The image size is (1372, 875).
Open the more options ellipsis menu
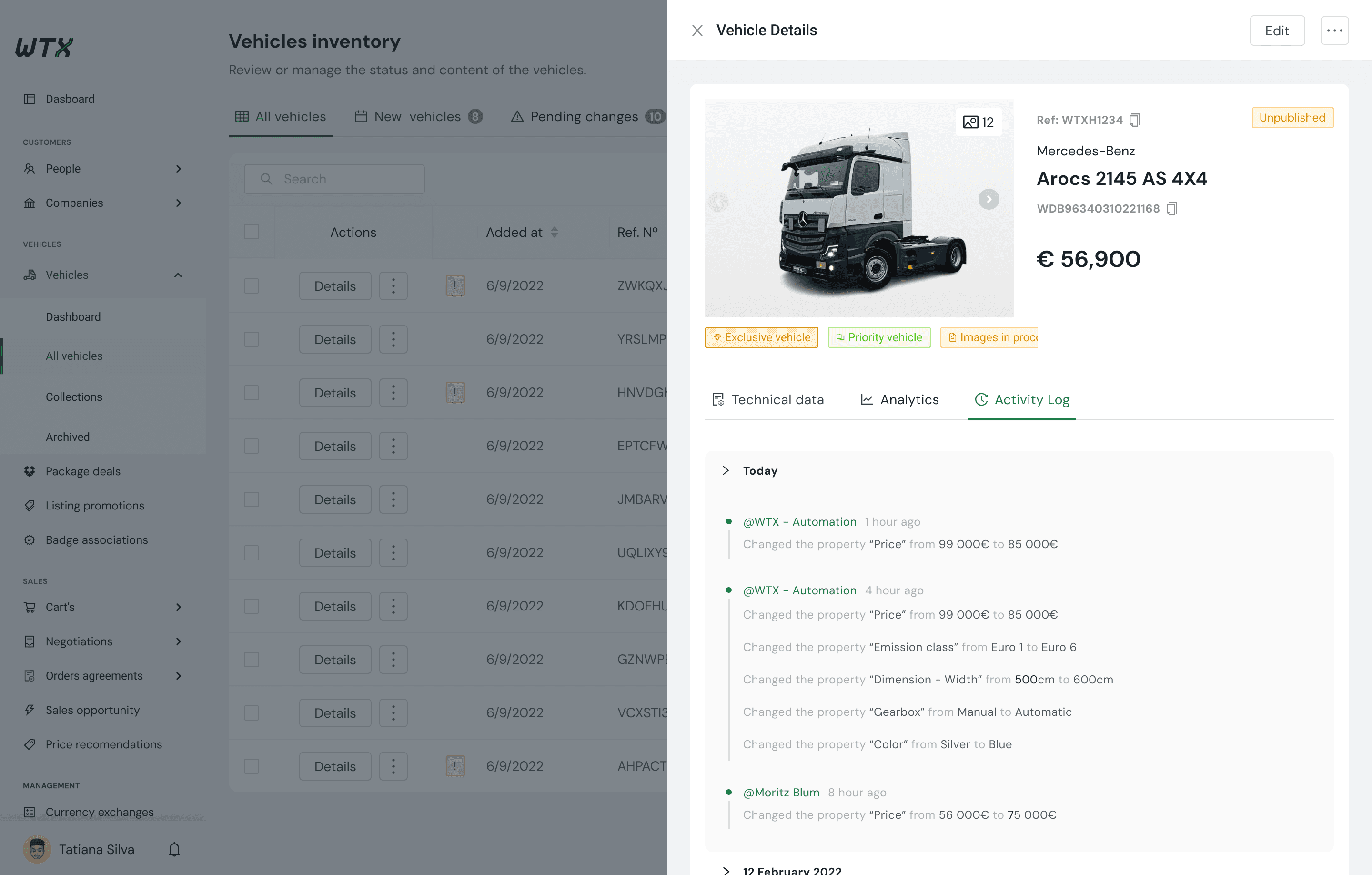(x=1334, y=30)
